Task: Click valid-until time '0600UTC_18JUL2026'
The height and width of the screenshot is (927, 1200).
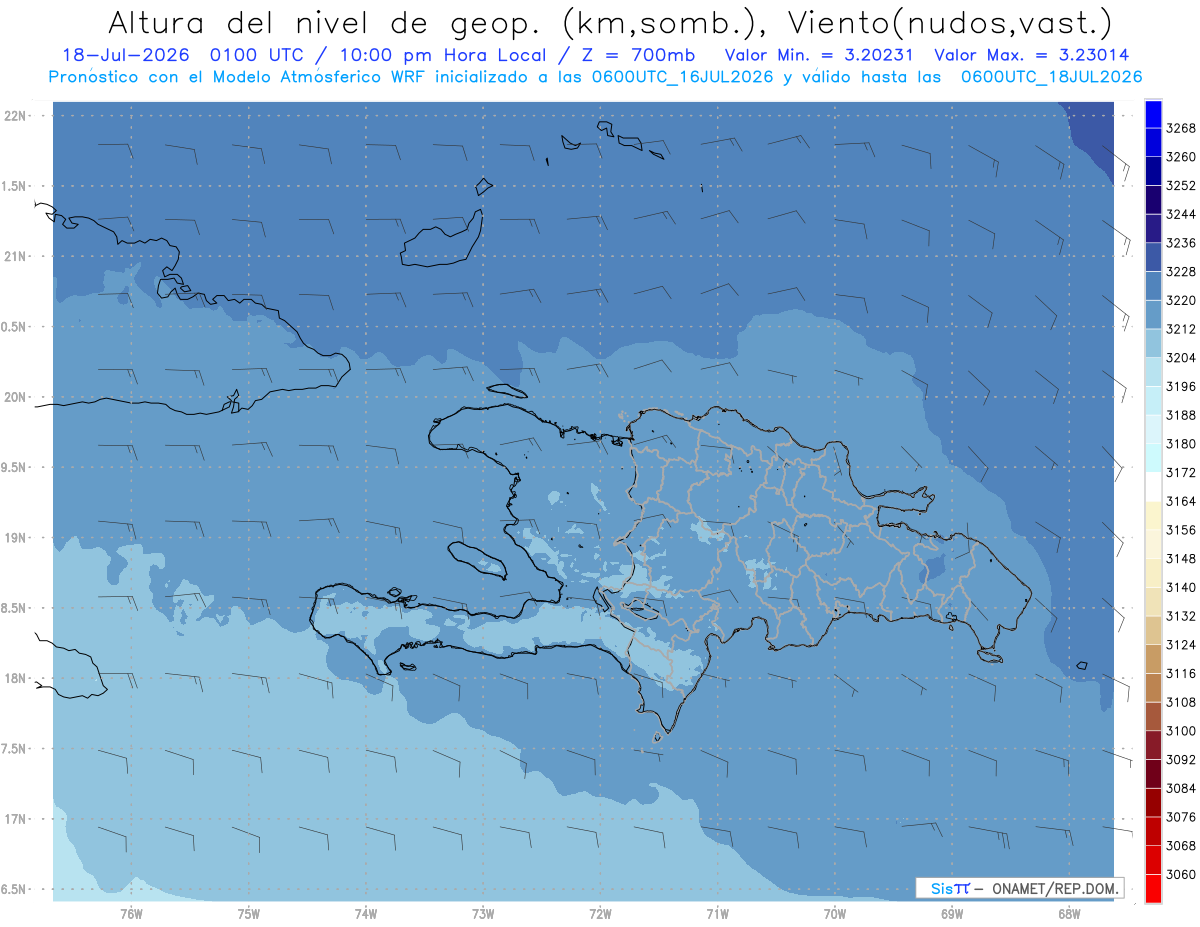Action: coord(1051,77)
